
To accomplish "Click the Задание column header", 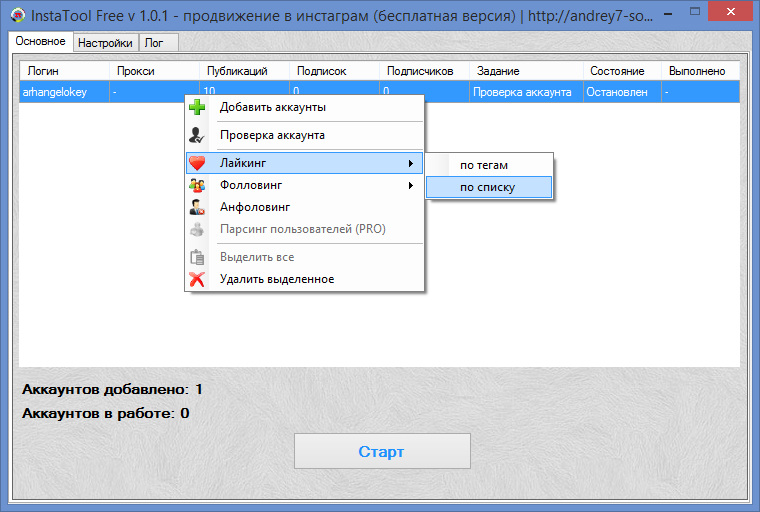I will coord(526,71).
